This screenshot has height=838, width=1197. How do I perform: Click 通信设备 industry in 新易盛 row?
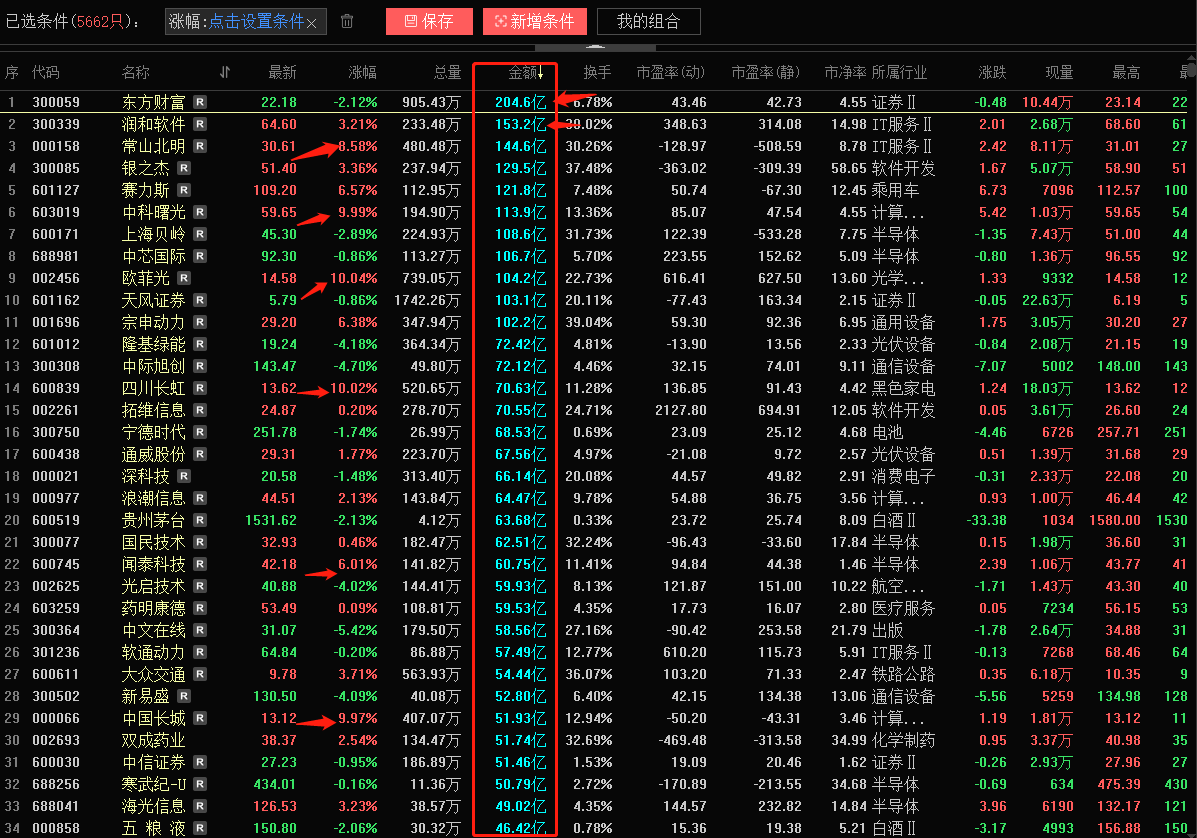coord(903,696)
